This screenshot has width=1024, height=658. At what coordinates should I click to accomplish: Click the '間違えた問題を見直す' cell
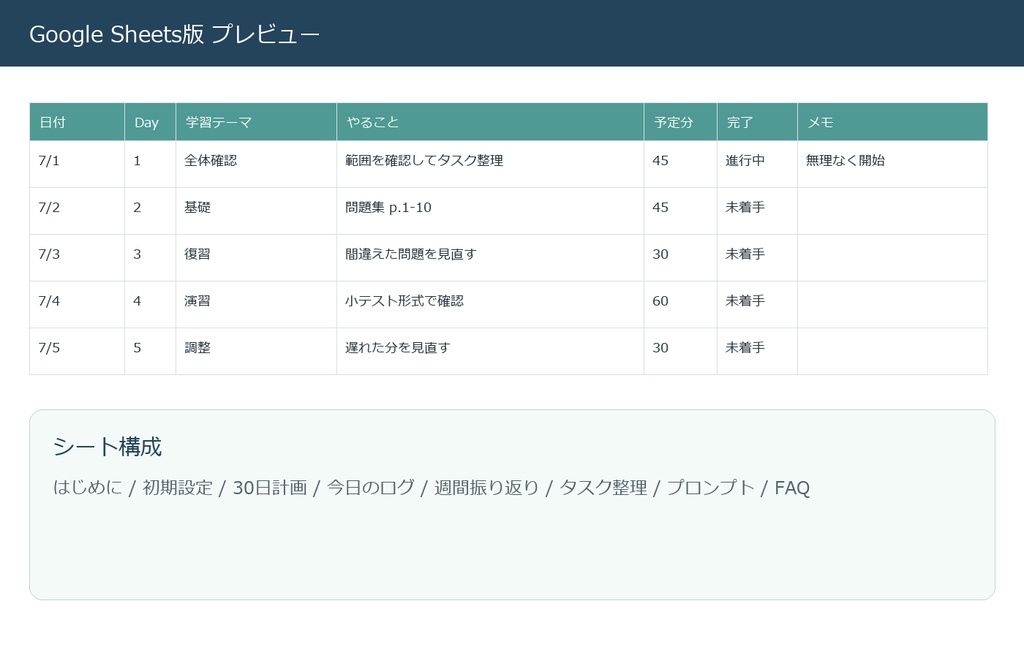tap(490, 258)
